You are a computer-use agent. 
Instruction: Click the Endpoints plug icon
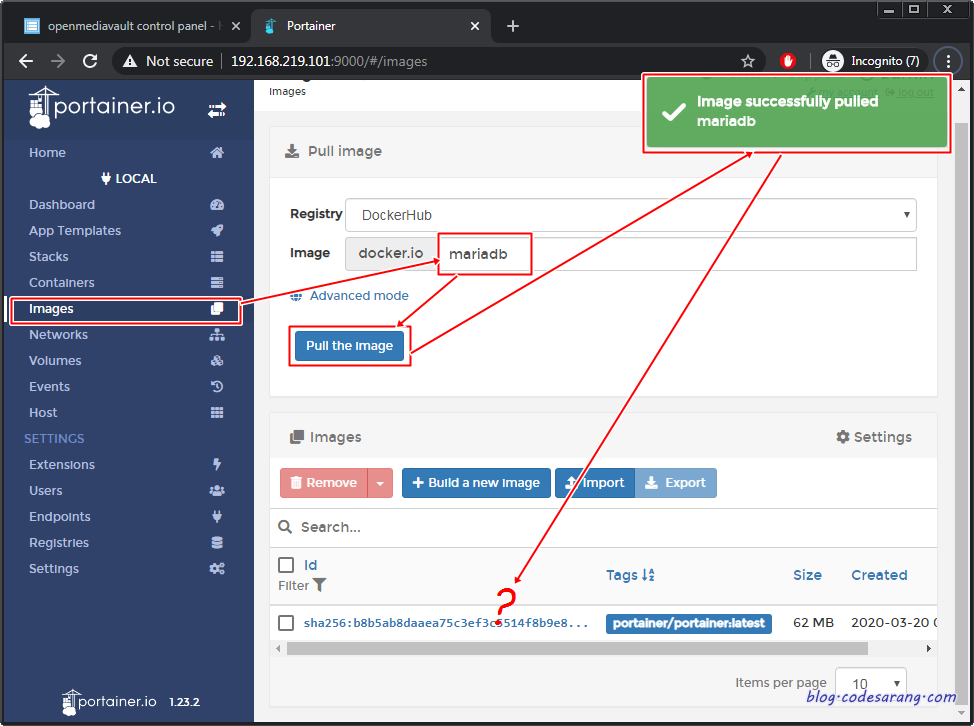pyautogui.click(x=217, y=516)
